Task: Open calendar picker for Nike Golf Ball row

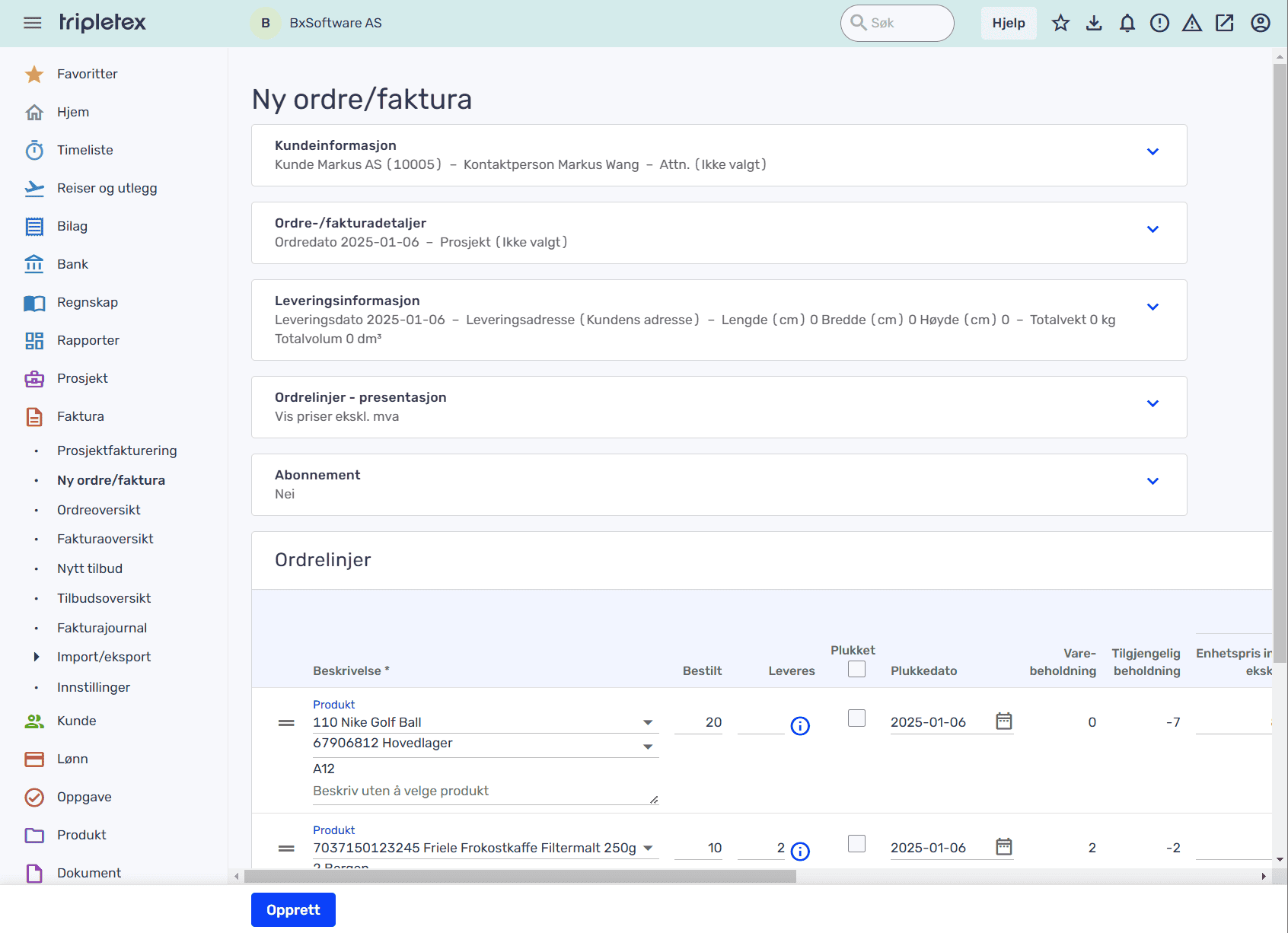Action: click(x=1004, y=721)
